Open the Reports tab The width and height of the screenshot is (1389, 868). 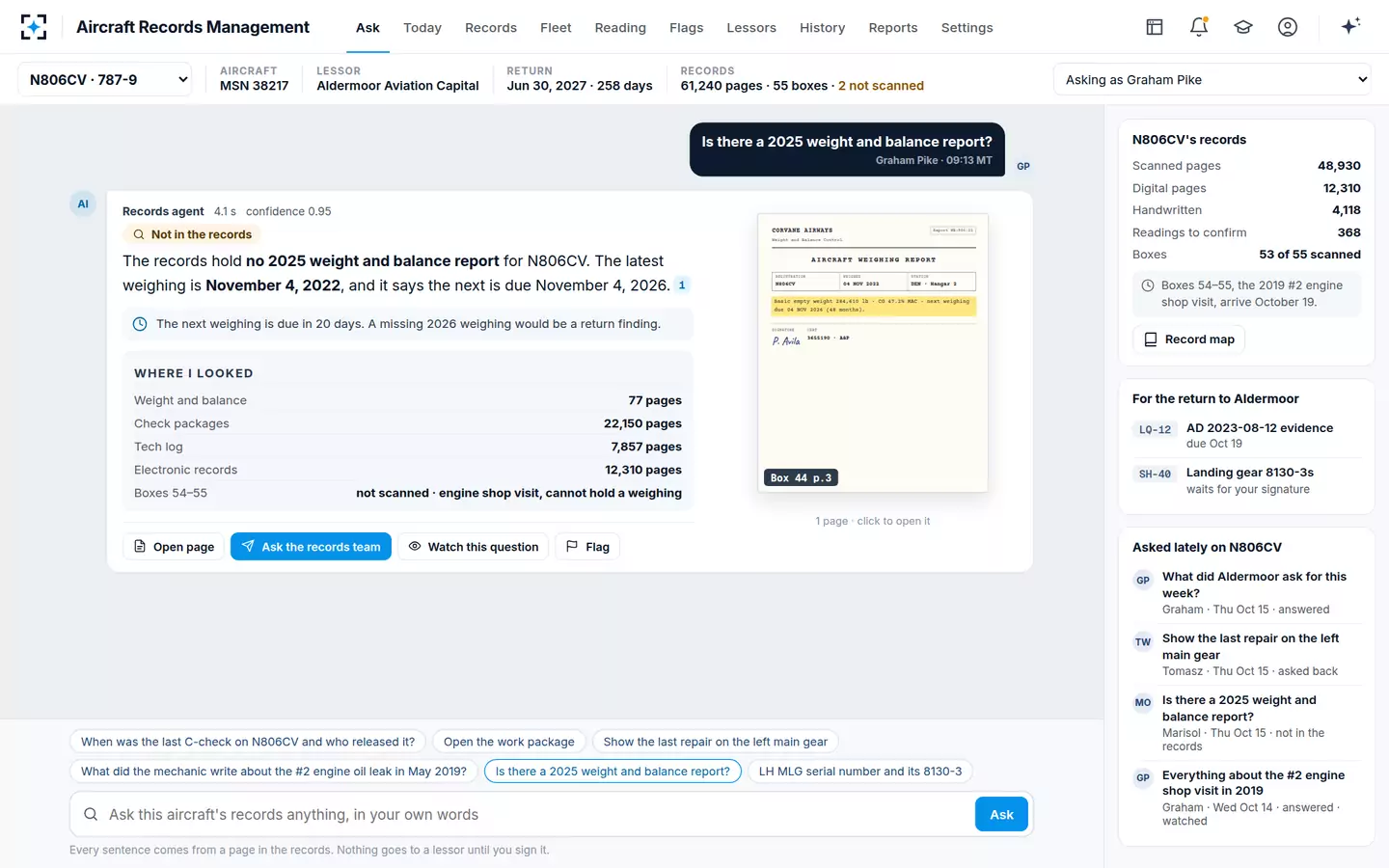click(893, 27)
